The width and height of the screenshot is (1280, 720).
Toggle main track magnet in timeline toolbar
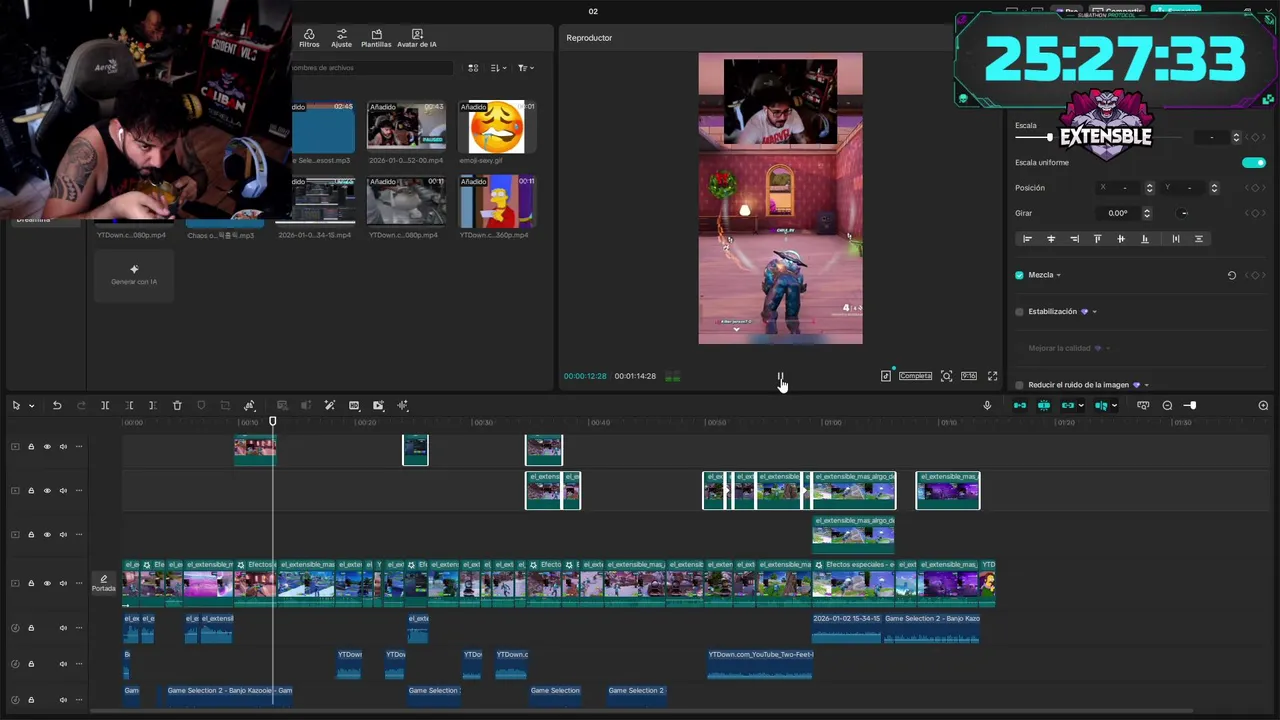coord(1020,406)
